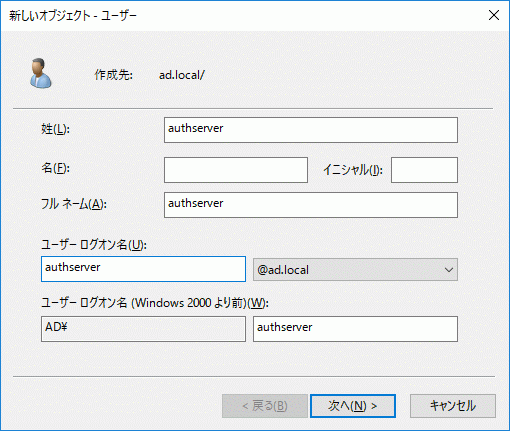Click the 姓(L): label
This screenshot has width=510, height=431.
[x=55, y=129]
